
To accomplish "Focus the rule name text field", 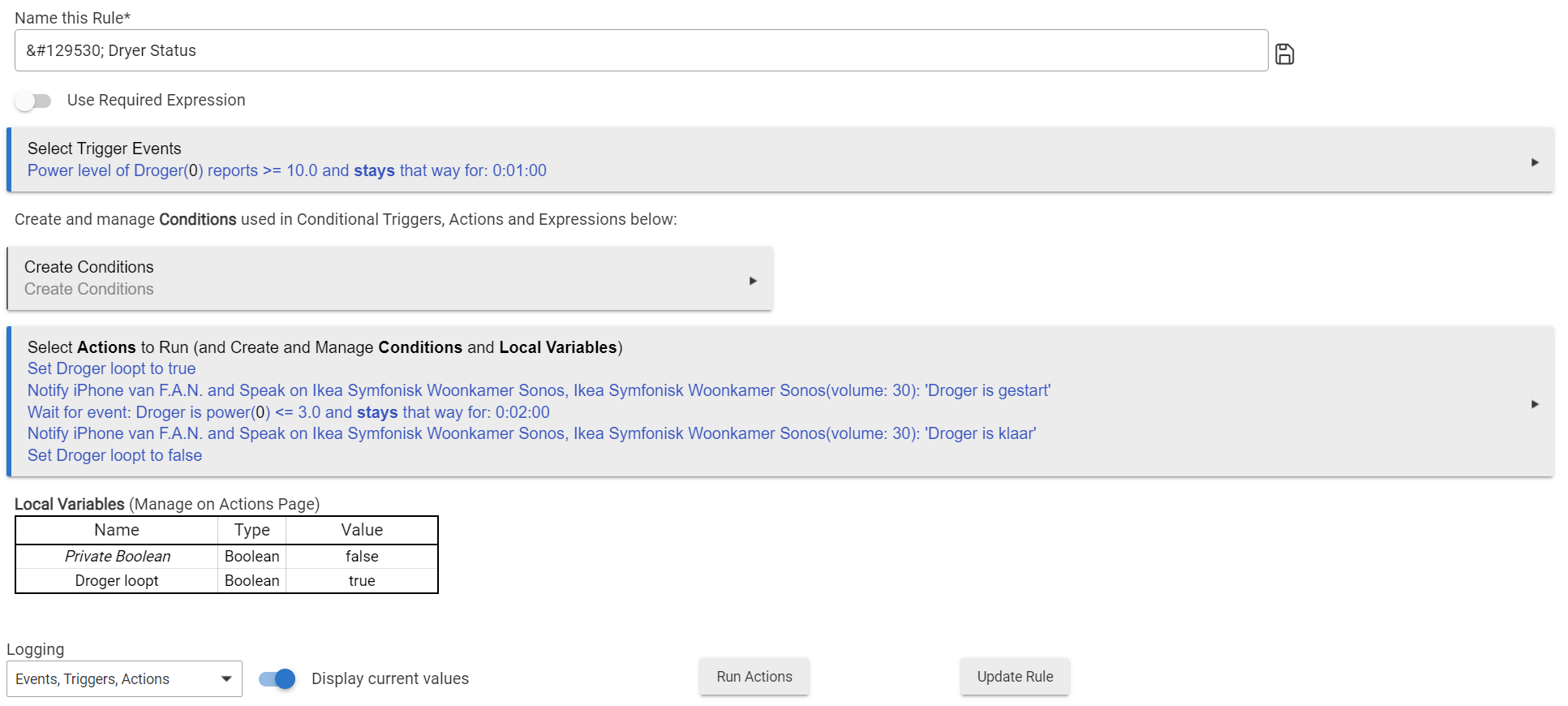I will pyautogui.click(x=641, y=50).
